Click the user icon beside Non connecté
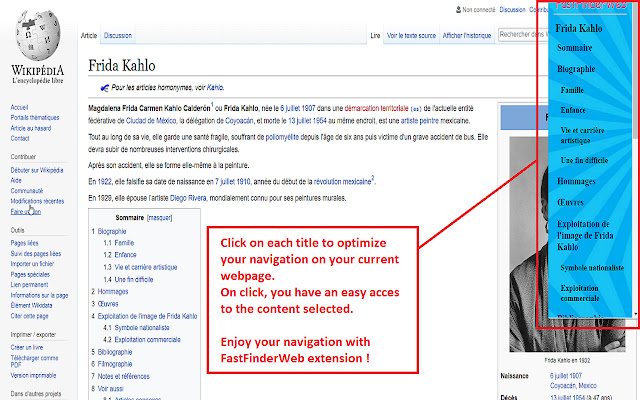The width and height of the screenshot is (640, 400). coord(457,9)
